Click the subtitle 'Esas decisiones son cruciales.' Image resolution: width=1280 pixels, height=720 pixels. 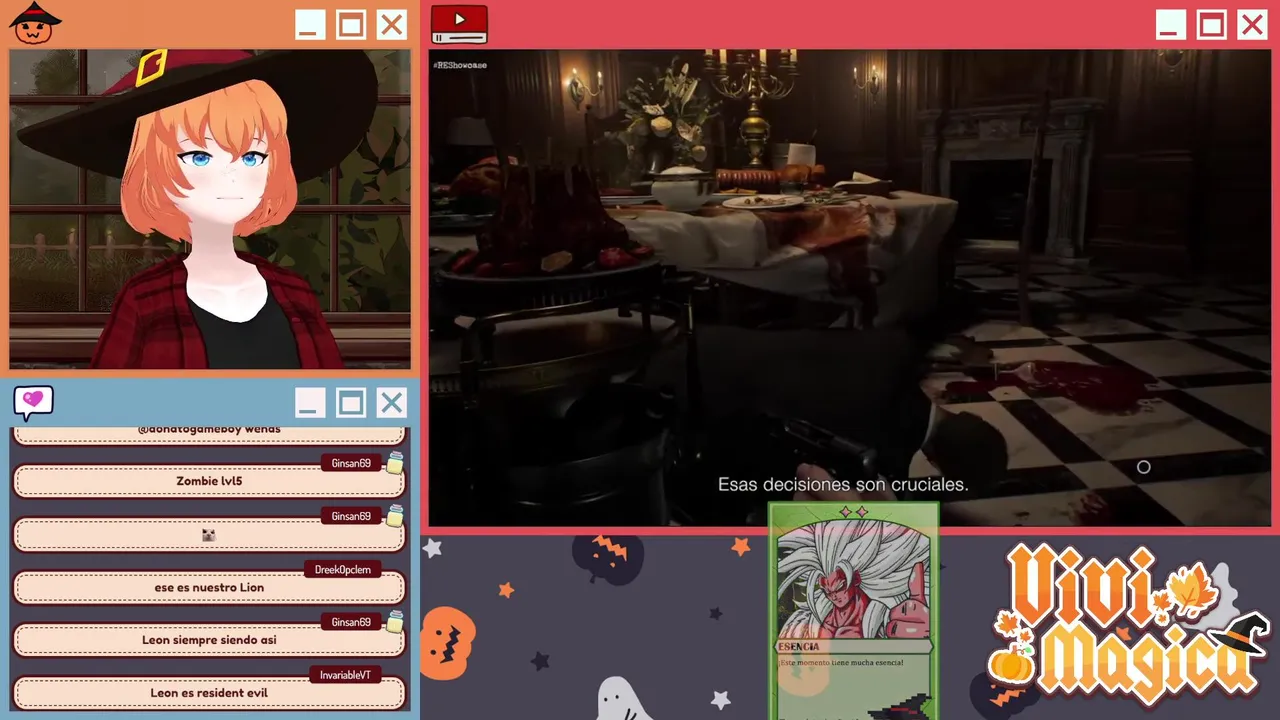pos(843,484)
